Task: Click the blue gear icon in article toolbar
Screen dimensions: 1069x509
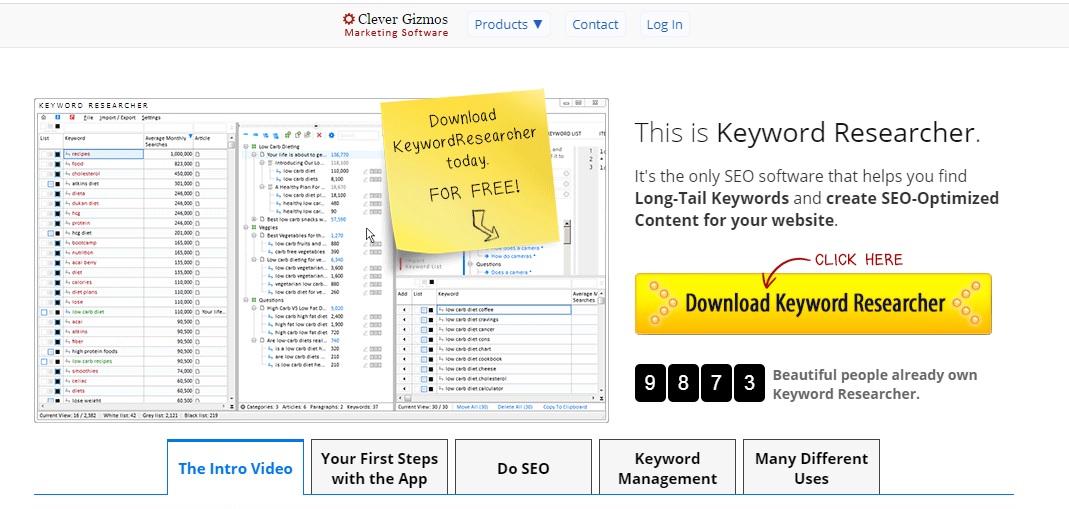Action: (x=332, y=135)
